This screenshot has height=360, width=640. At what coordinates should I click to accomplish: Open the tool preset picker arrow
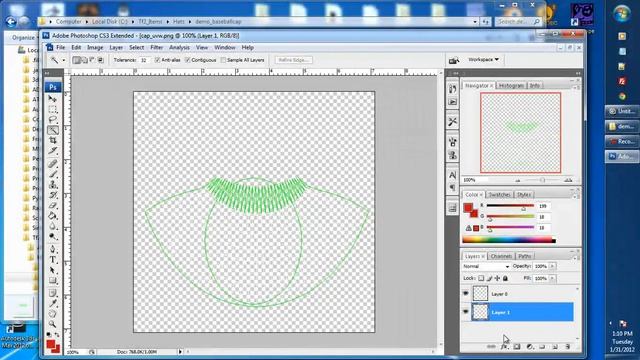click(64, 60)
